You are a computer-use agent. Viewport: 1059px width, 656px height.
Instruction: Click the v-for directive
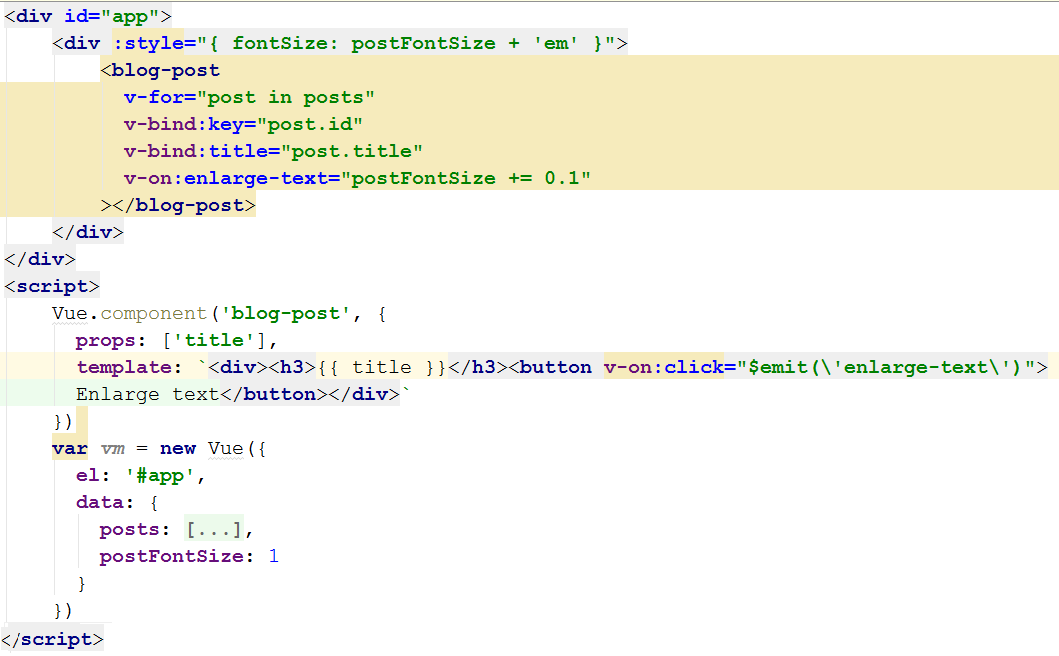pyautogui.click(x=154, y=97)
